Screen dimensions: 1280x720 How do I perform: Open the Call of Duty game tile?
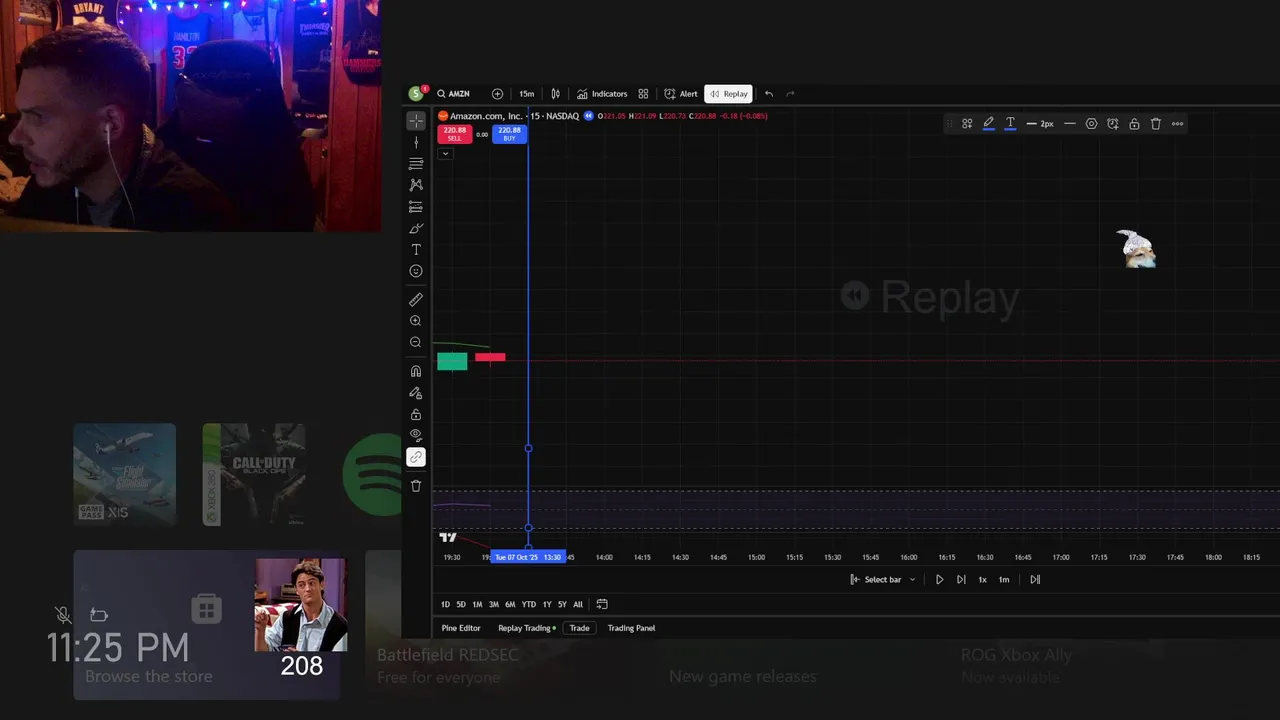pos(254,474)
